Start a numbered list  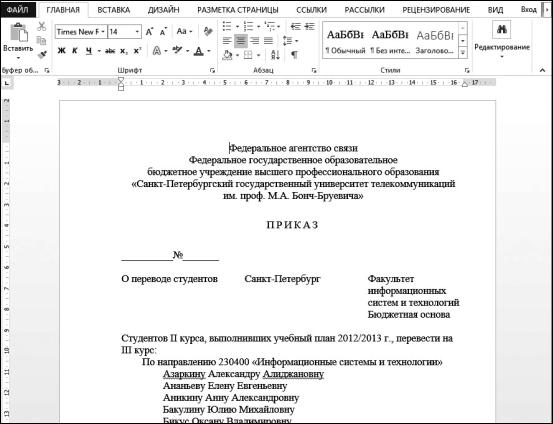pos(248,26)
